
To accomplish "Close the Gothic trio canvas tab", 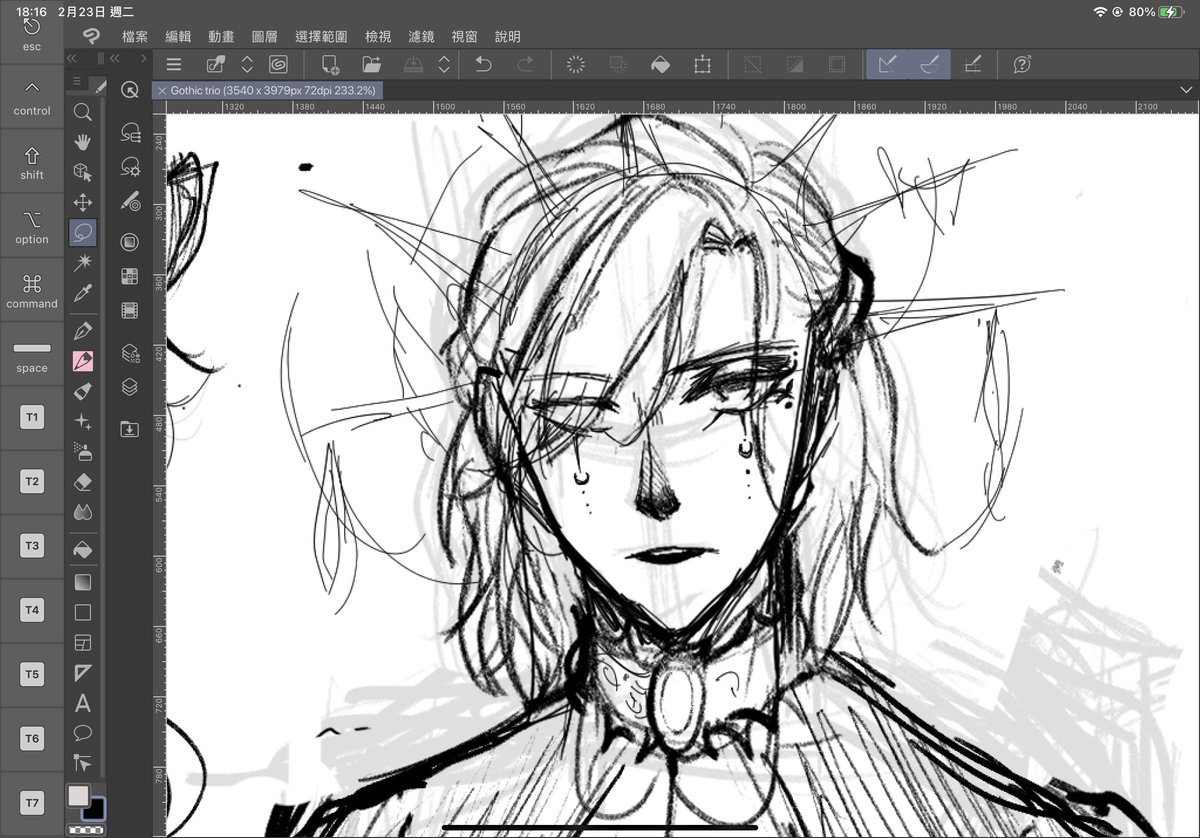I will 162,90.
